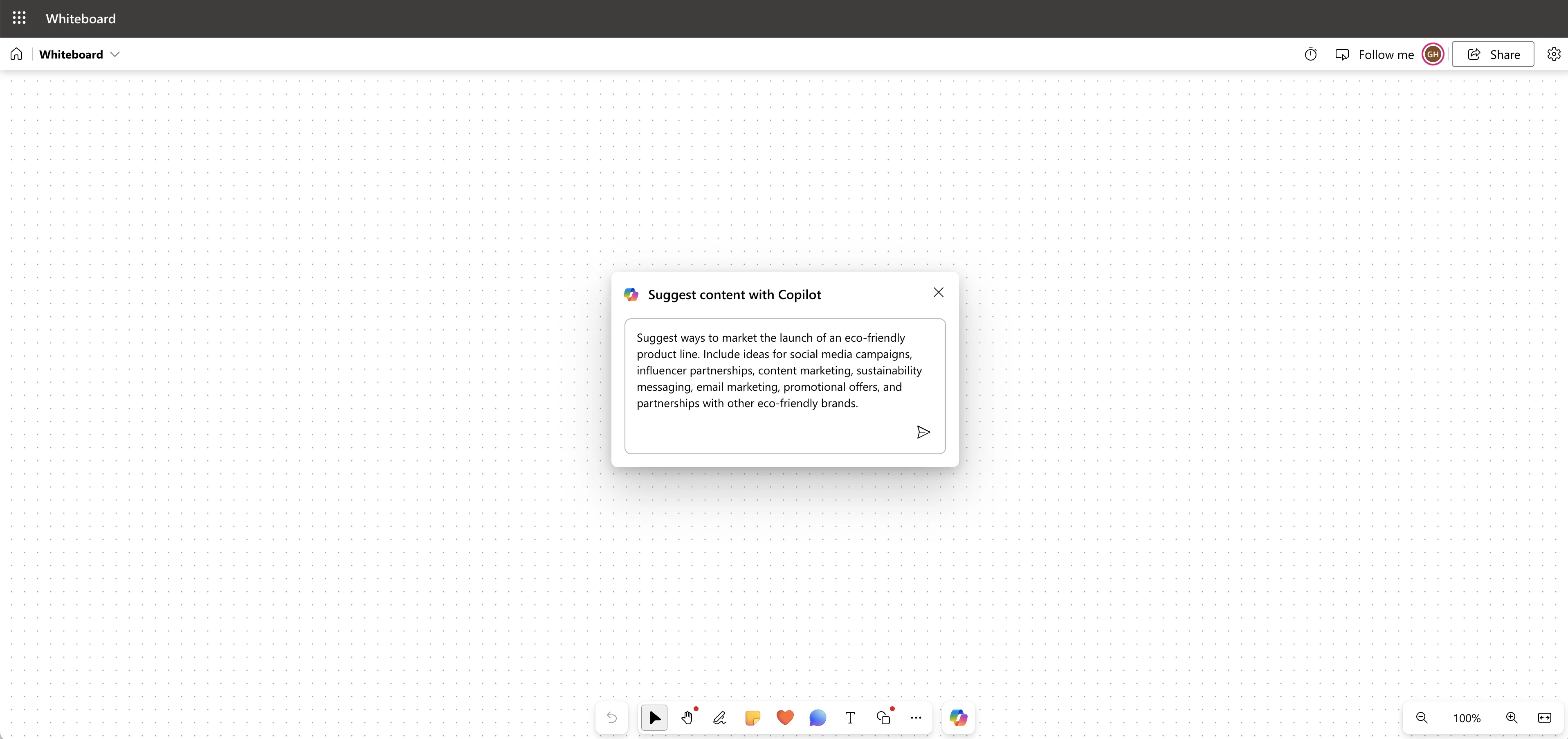
Task: Open the shapes tool
Action: (883, 718)
